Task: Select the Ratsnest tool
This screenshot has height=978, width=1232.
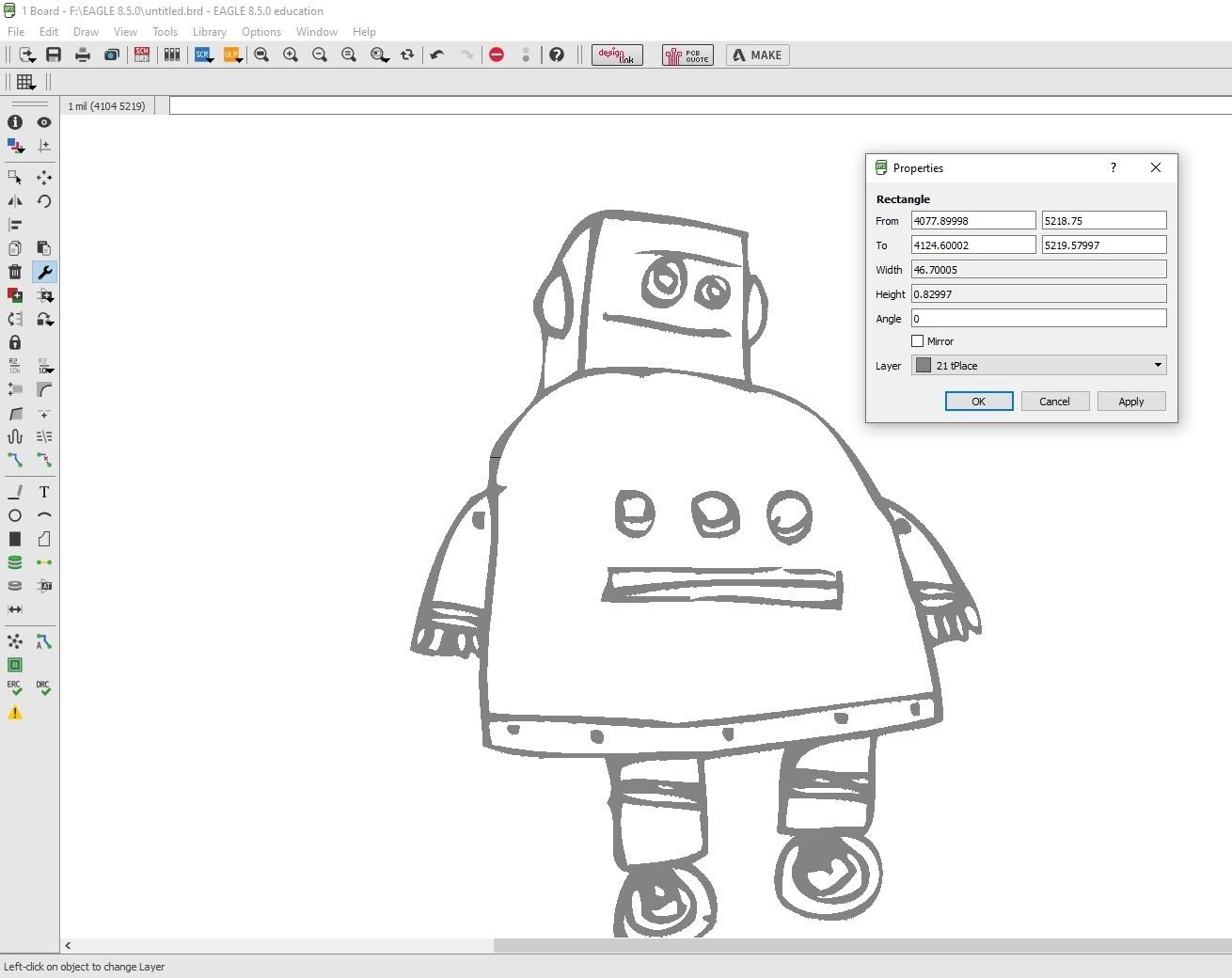Action: (15, 641)
